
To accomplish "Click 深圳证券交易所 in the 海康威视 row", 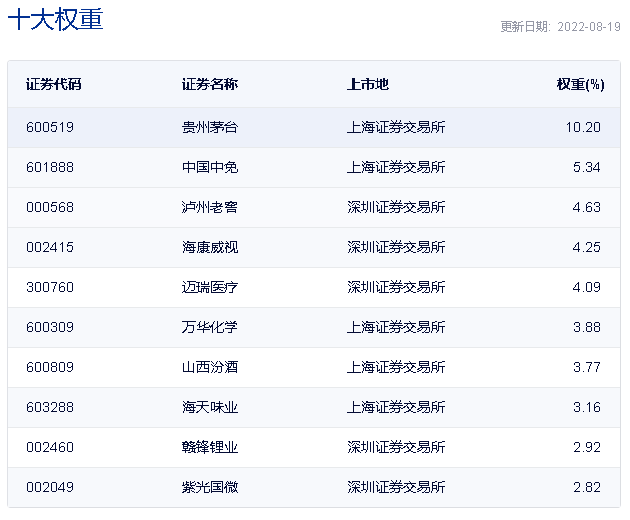I will (x=396, y=247).
